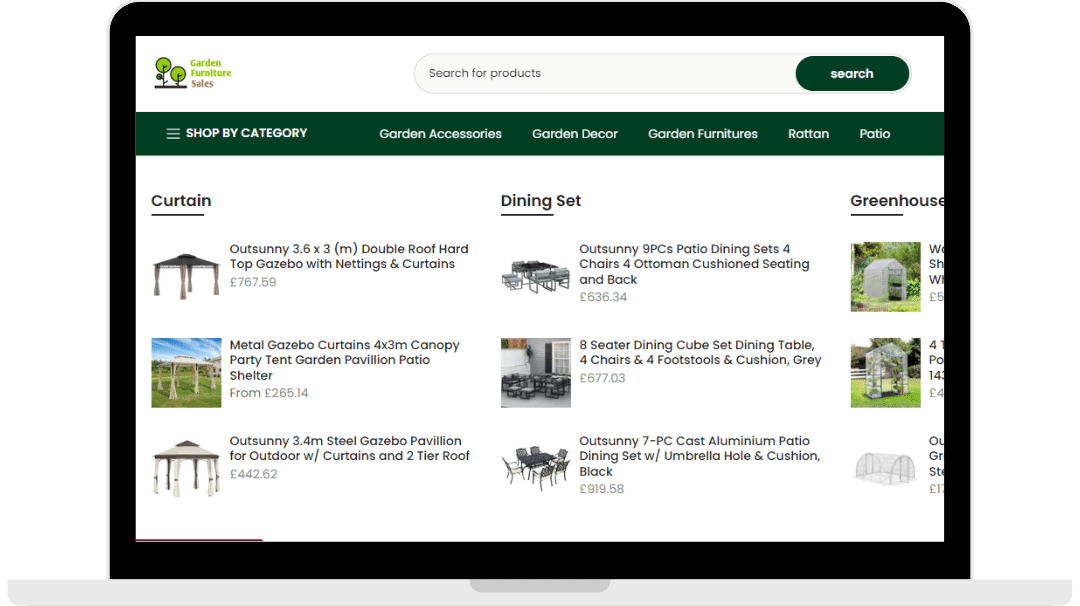Open the Rattan category
Image resolution: width=1080 pixels, height=606 pixels.
tap(808, 134)
